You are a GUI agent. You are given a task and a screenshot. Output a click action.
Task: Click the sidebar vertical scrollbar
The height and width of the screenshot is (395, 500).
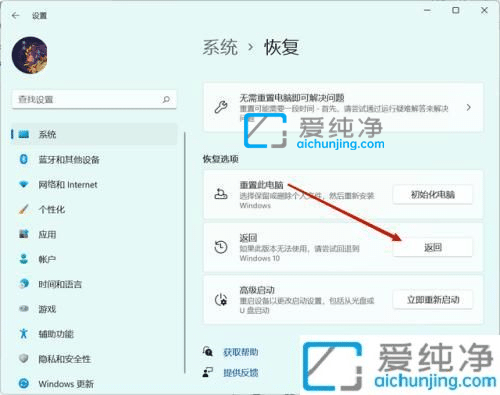(x=185, y=253)
